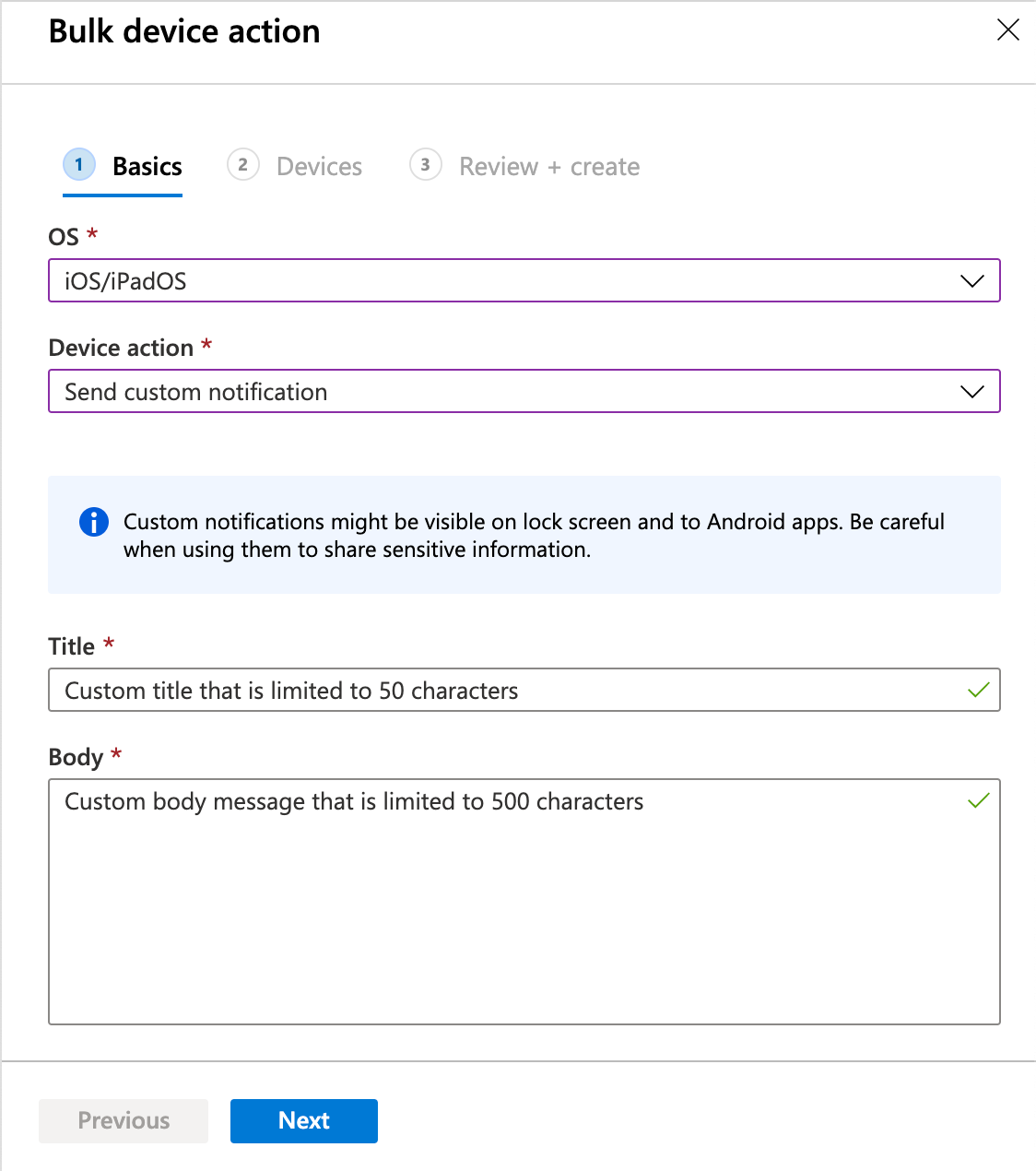Image resolution: width=1036 pixels, height=1171 pixels.
Task: Click the X to close Bulk device action
Action: pos(1007,30)
